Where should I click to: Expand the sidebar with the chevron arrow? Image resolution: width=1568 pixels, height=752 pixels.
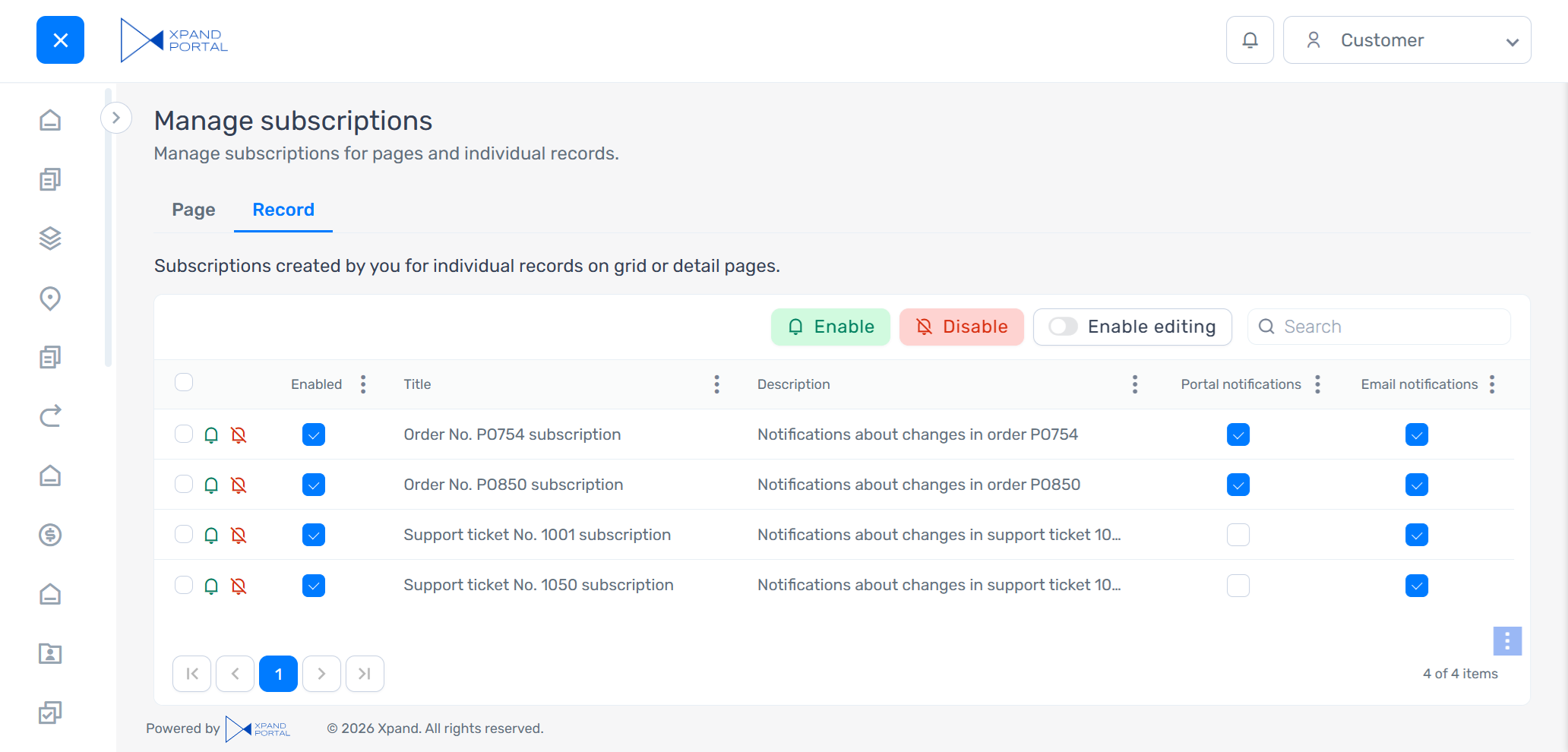[116, 118]
